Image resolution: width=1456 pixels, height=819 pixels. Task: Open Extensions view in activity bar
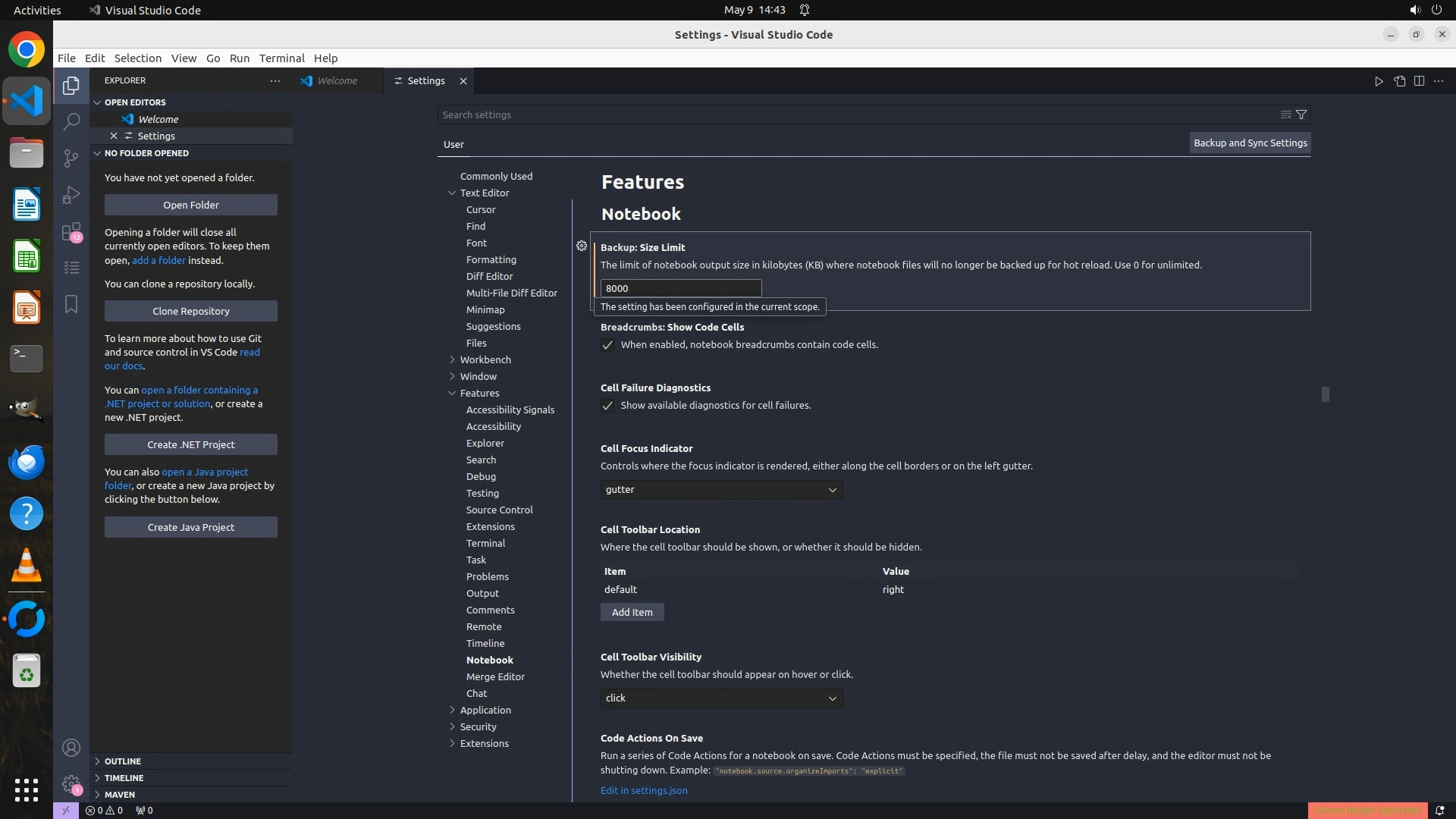tap(71, 231)
